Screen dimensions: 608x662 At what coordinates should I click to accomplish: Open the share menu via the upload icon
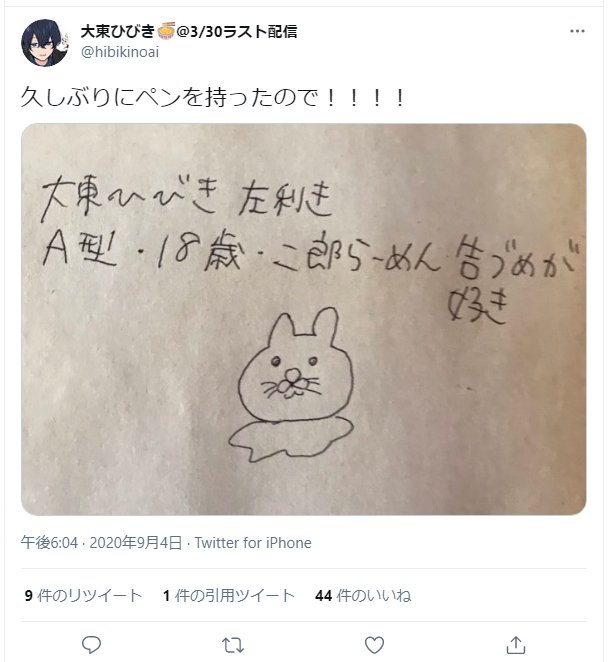(516, 645)
